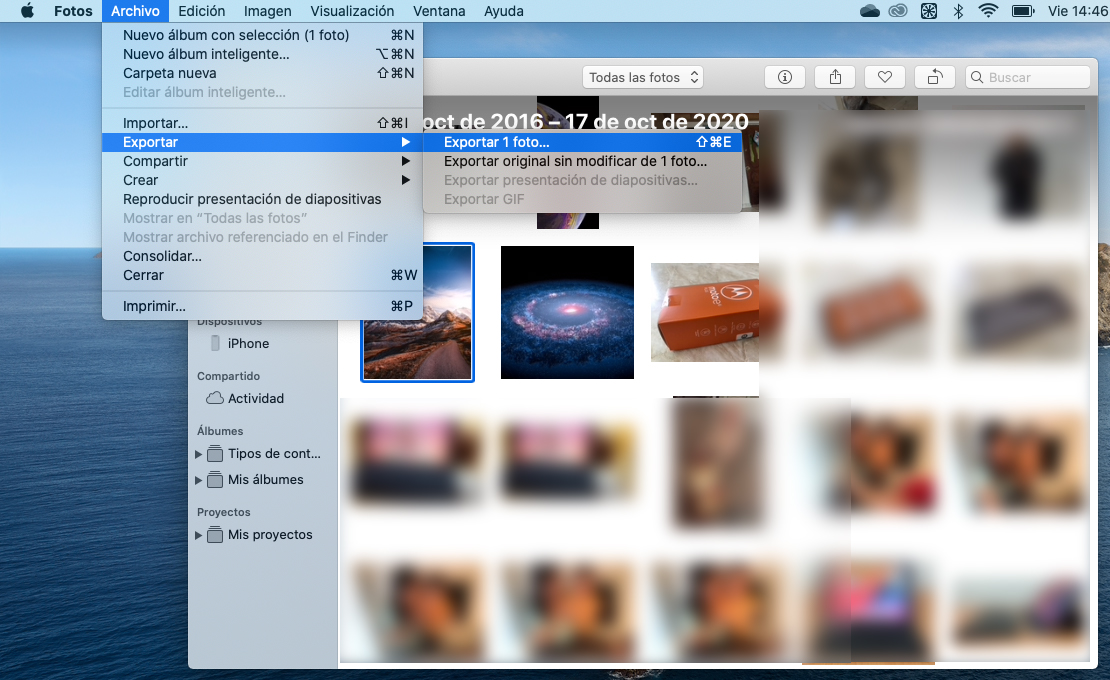Select Exportar original sin modificar option
This screenshot has height=680, width=1110.
tap(575, 161)
